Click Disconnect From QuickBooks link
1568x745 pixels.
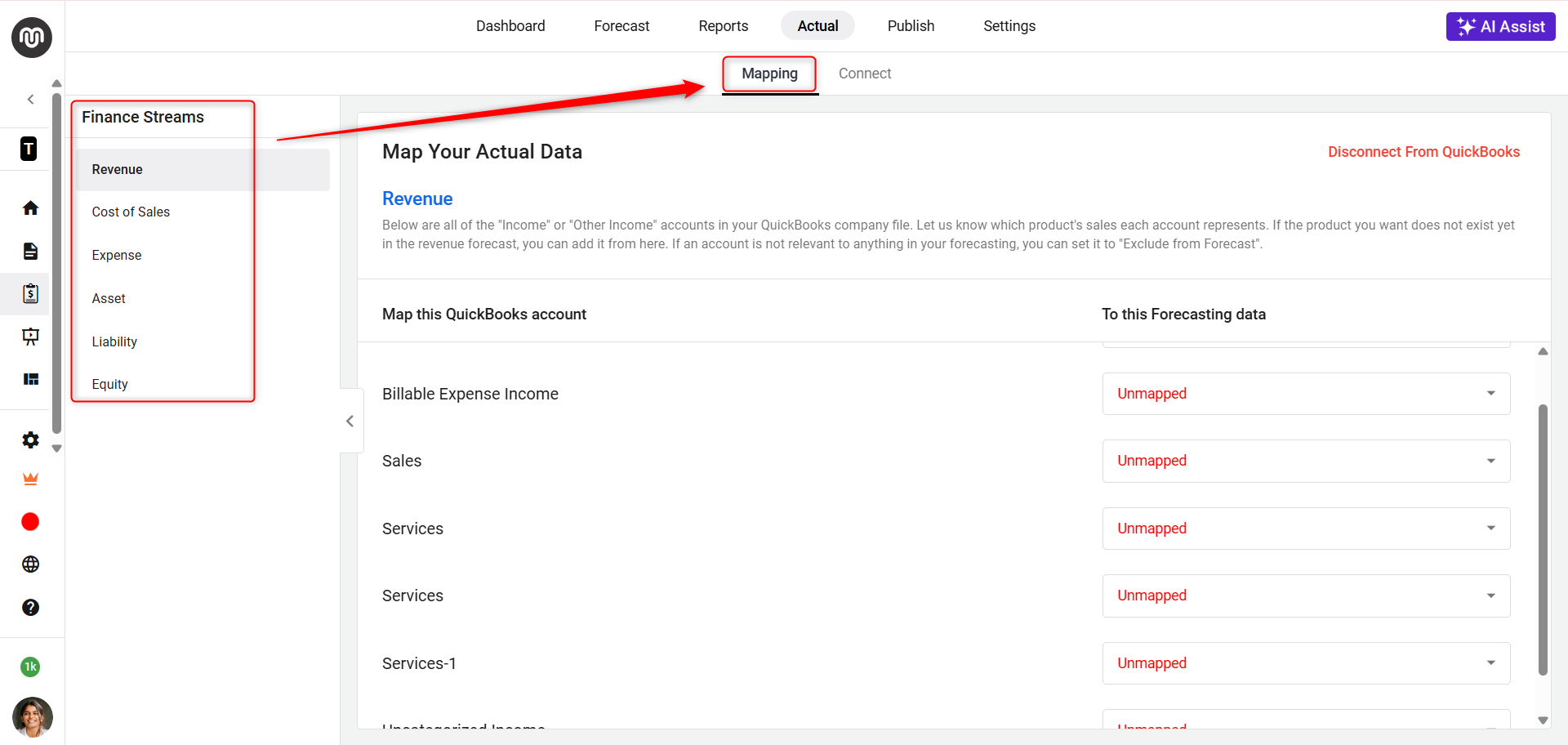pyautogui.click(x=1423, y=152)
